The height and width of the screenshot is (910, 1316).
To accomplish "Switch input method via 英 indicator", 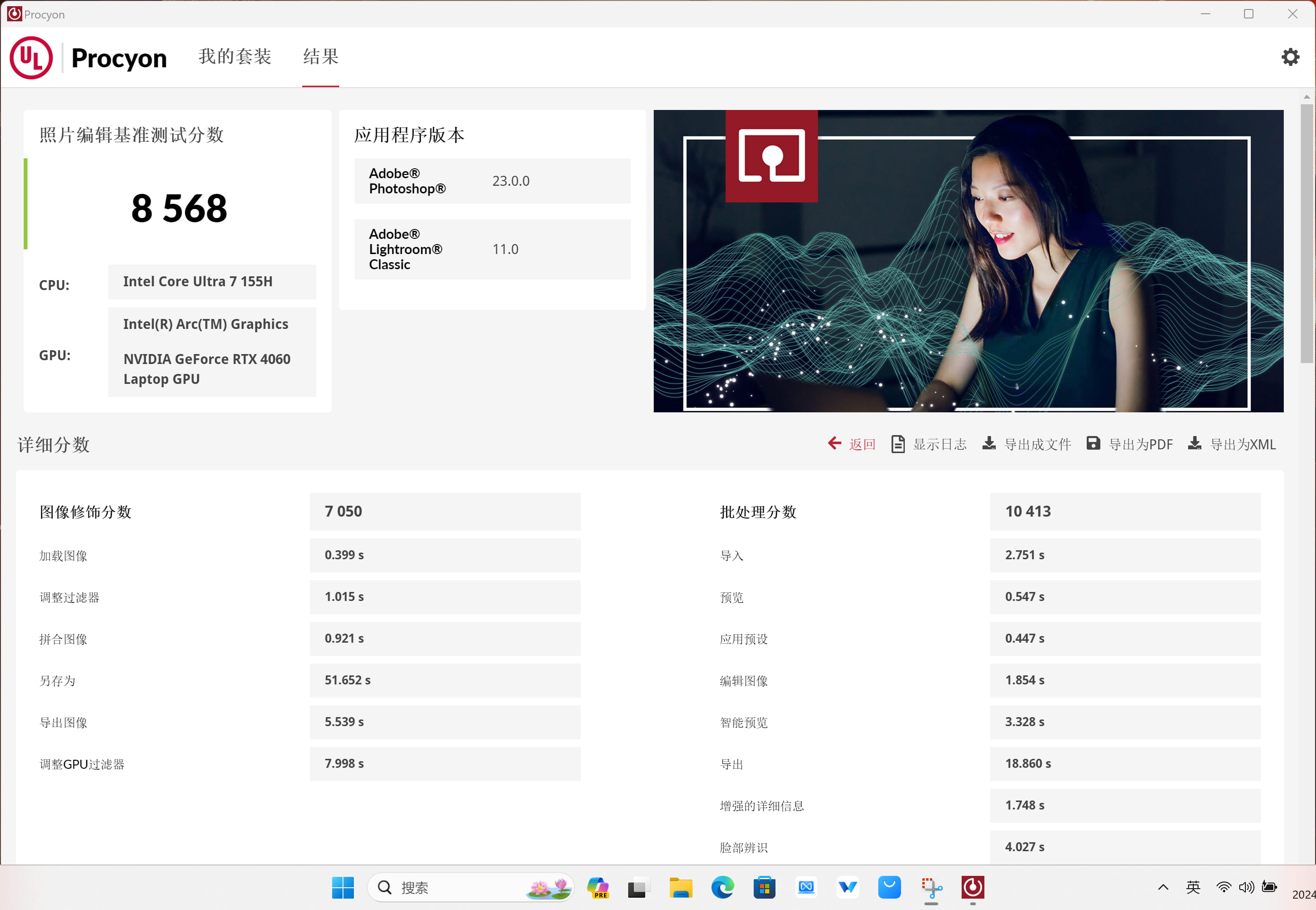I will [1193, 887].
